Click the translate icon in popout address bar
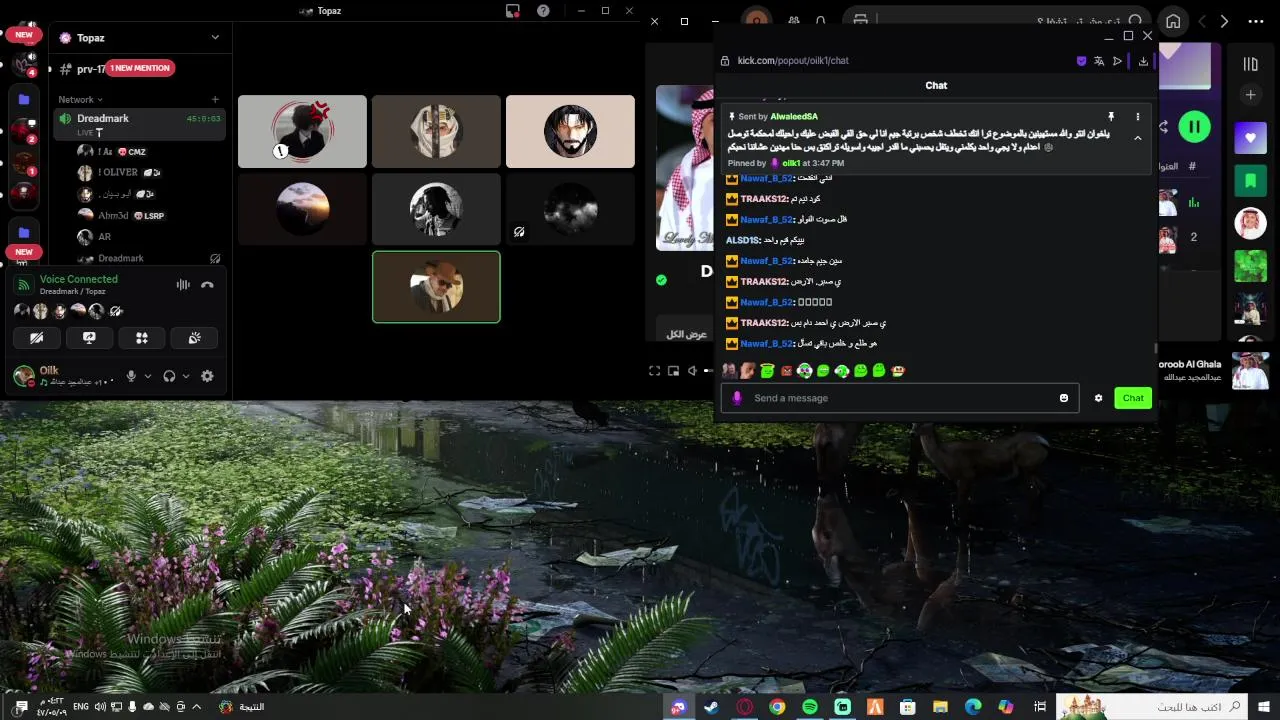The height and width of the screenshot is (720, 1280). point(1099,61)
